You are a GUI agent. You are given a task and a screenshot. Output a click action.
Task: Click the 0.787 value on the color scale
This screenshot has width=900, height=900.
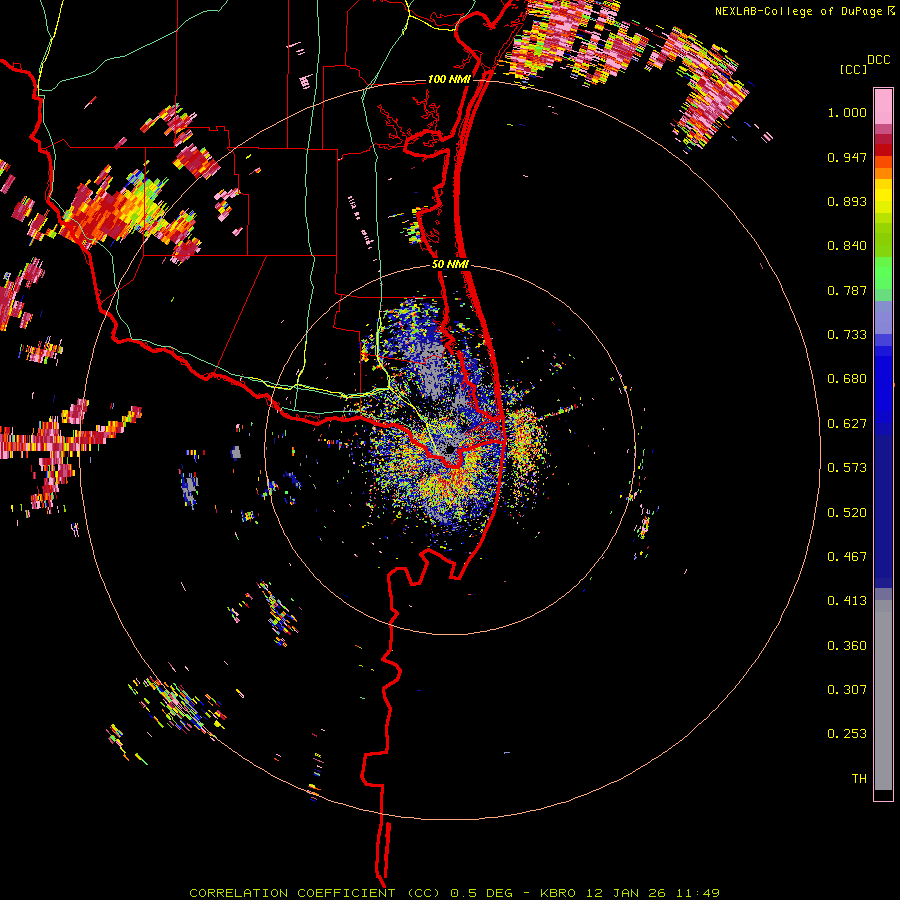click(x=847, y=290)
